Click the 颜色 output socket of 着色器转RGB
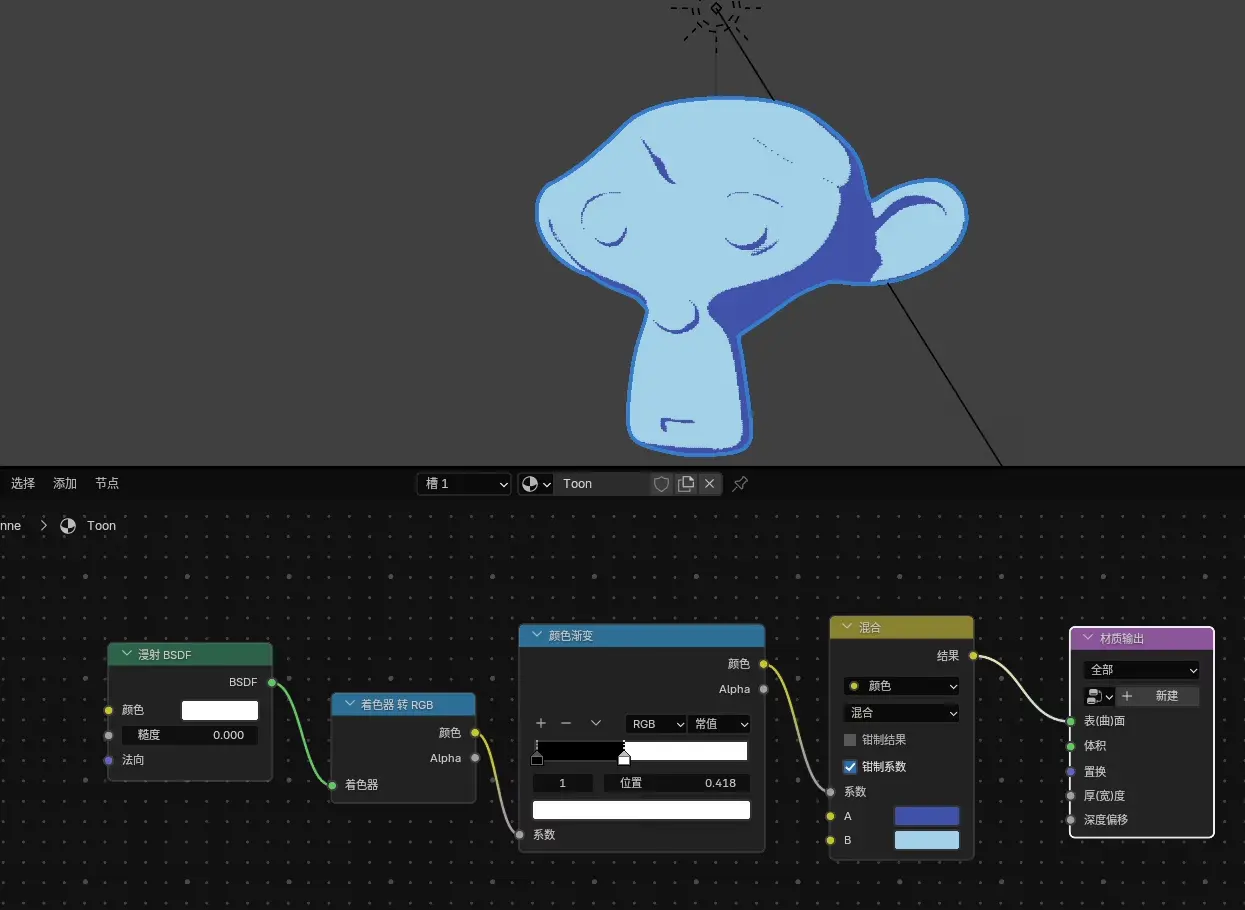 475,733
